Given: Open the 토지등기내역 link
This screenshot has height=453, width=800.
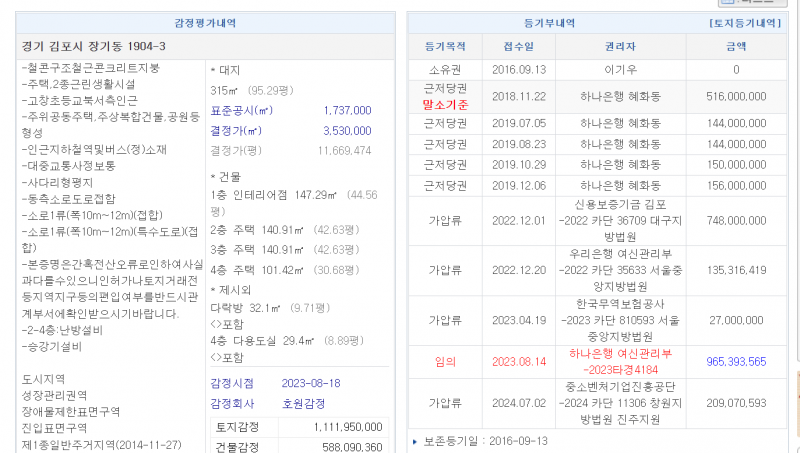Looking at the screenshot, I should click(743, 22).
